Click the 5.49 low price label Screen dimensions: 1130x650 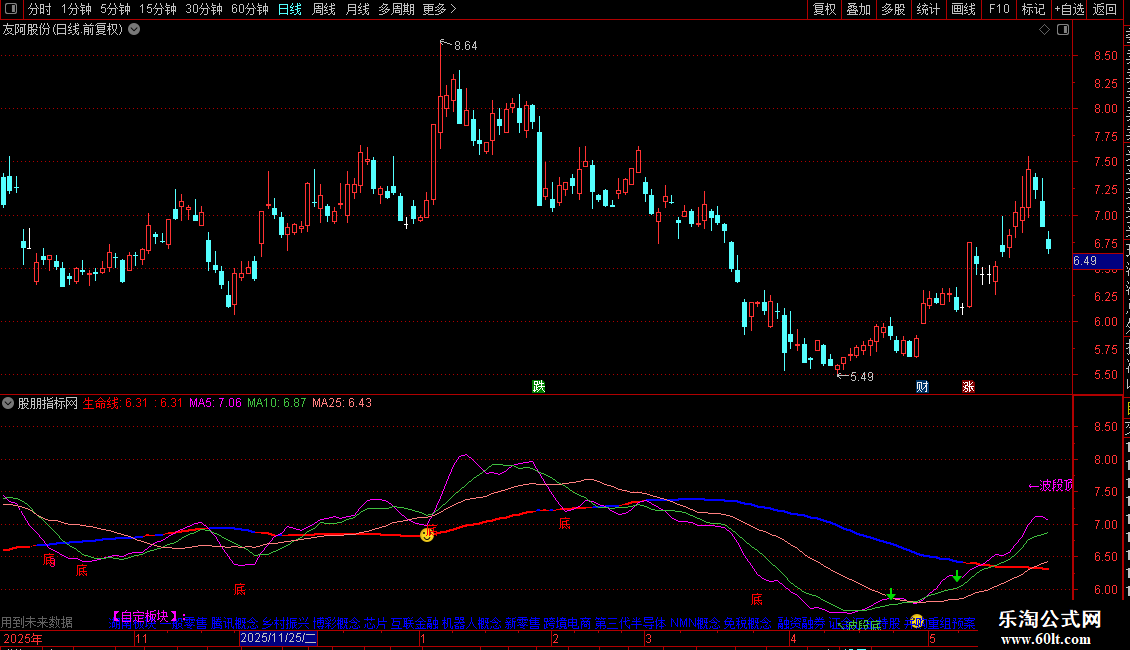tap(862, 376)
